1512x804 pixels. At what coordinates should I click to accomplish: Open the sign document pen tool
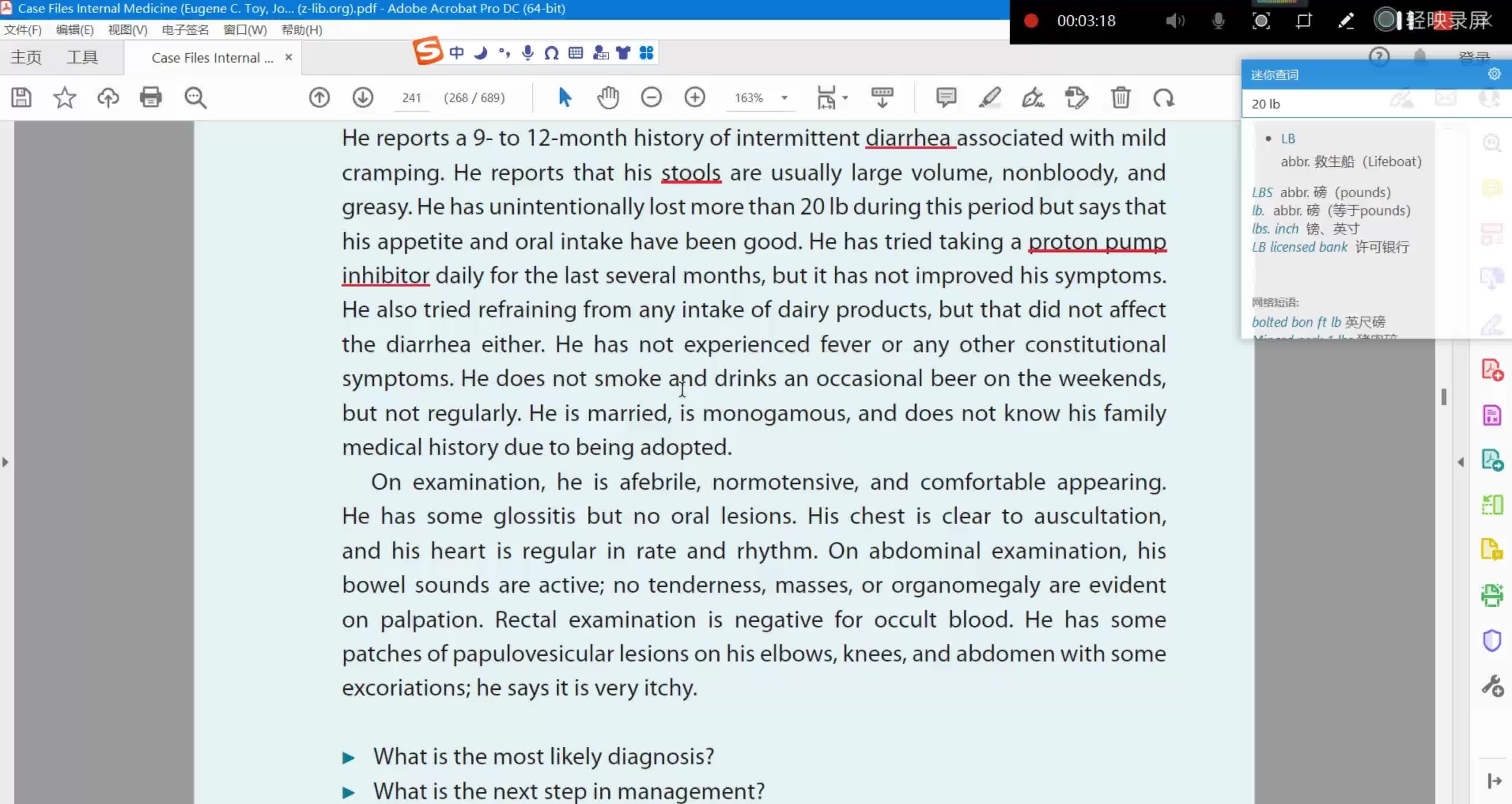[1033, 98]
